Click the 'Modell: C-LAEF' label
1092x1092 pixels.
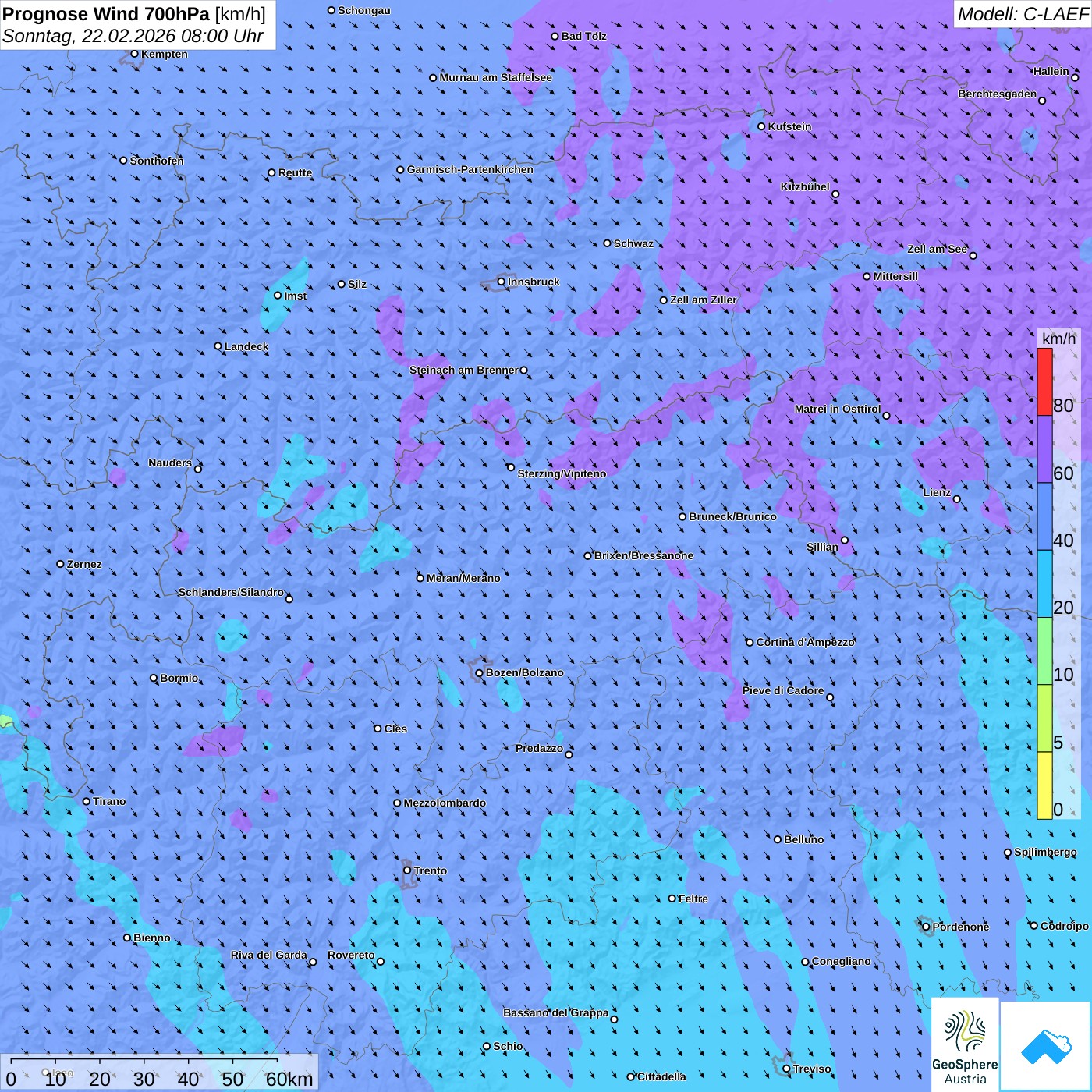(x=1022, y=14)
